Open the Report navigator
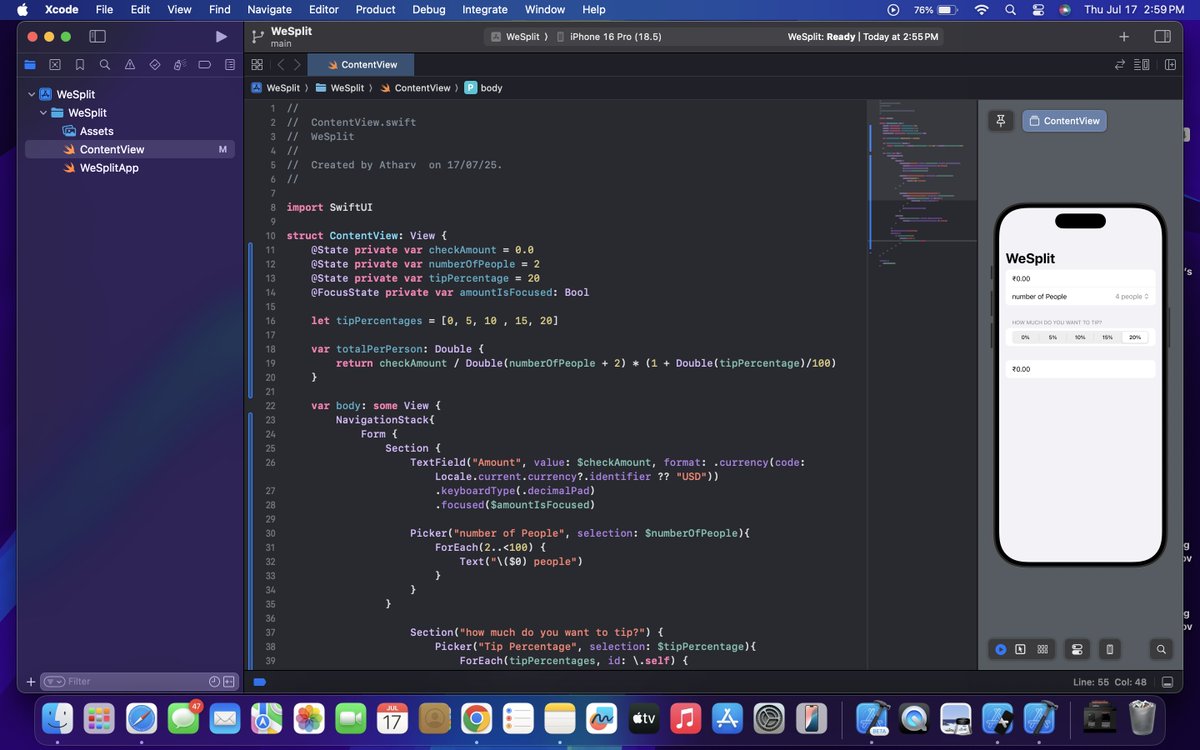The width and height of the screenshot is (1200, 750). click(230, 64)
